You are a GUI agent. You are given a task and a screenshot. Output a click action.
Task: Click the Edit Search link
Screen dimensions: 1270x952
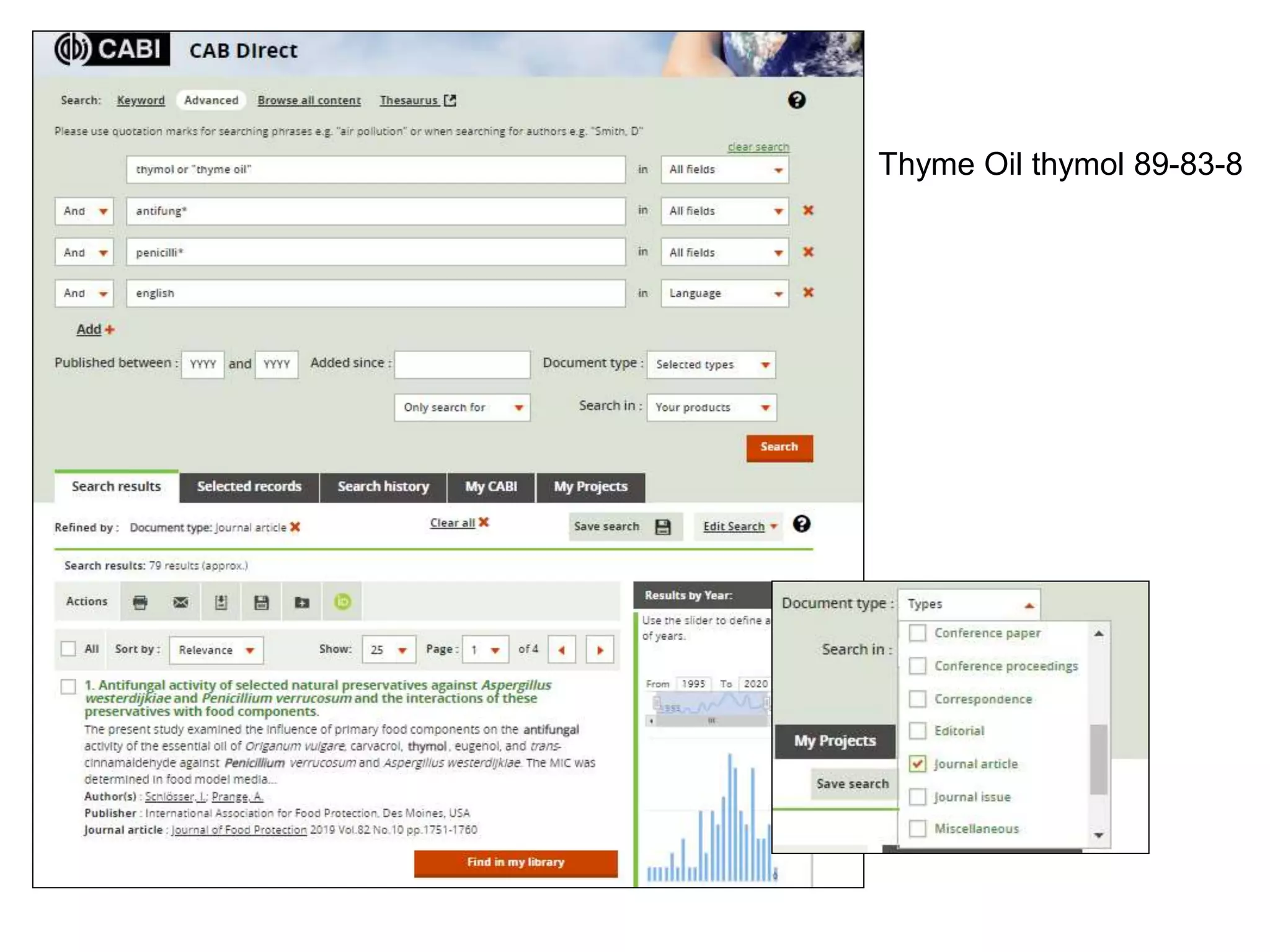pos(734,526)
